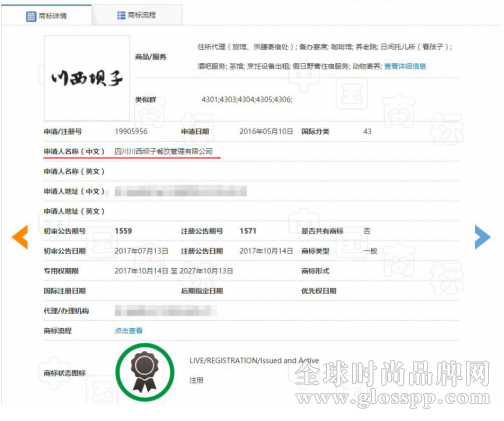Viewport: 504px width, 421px height.
Task: Click the blurred agency name field
Action: 166,311
